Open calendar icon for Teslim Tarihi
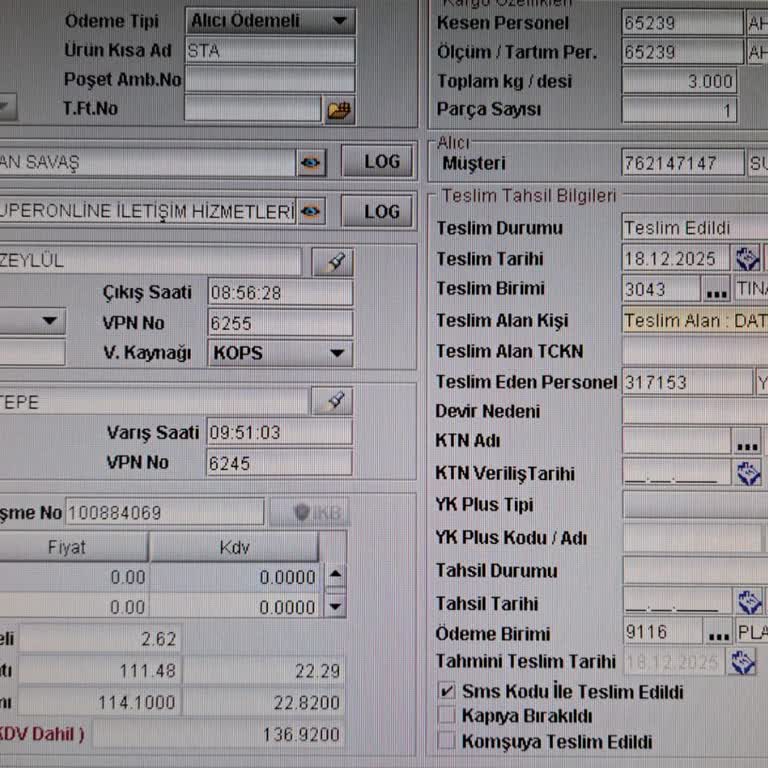768x768 pixels. (747, 259)
